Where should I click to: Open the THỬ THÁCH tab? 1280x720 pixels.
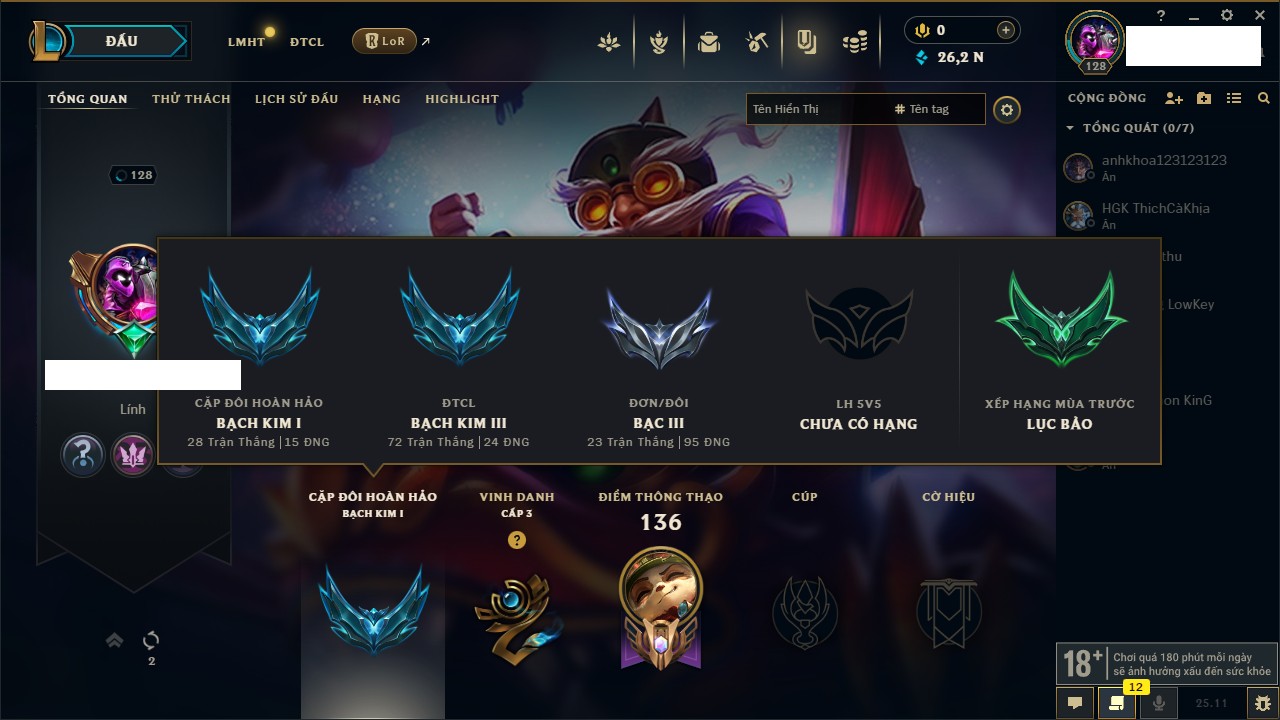(x=191, y=99)
